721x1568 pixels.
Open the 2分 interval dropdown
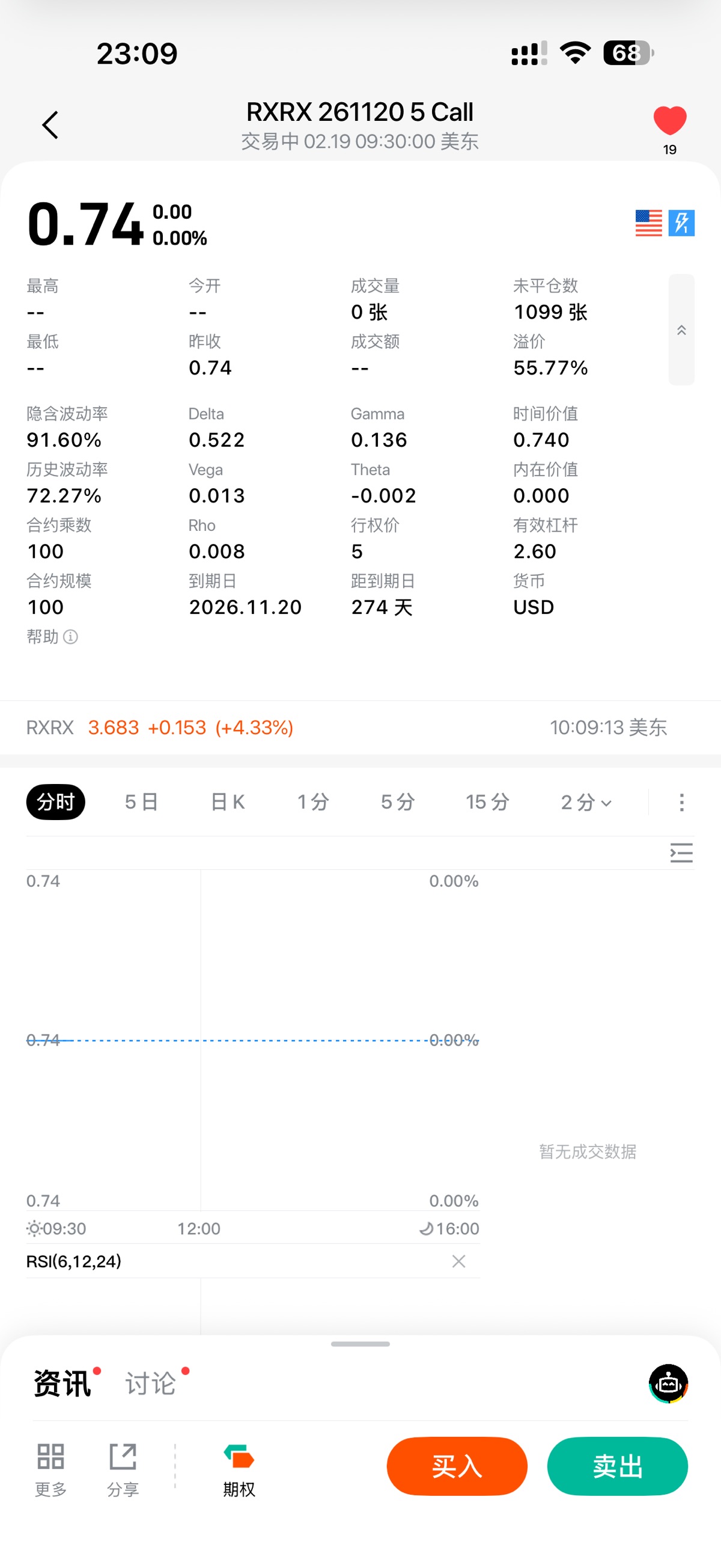586,802
